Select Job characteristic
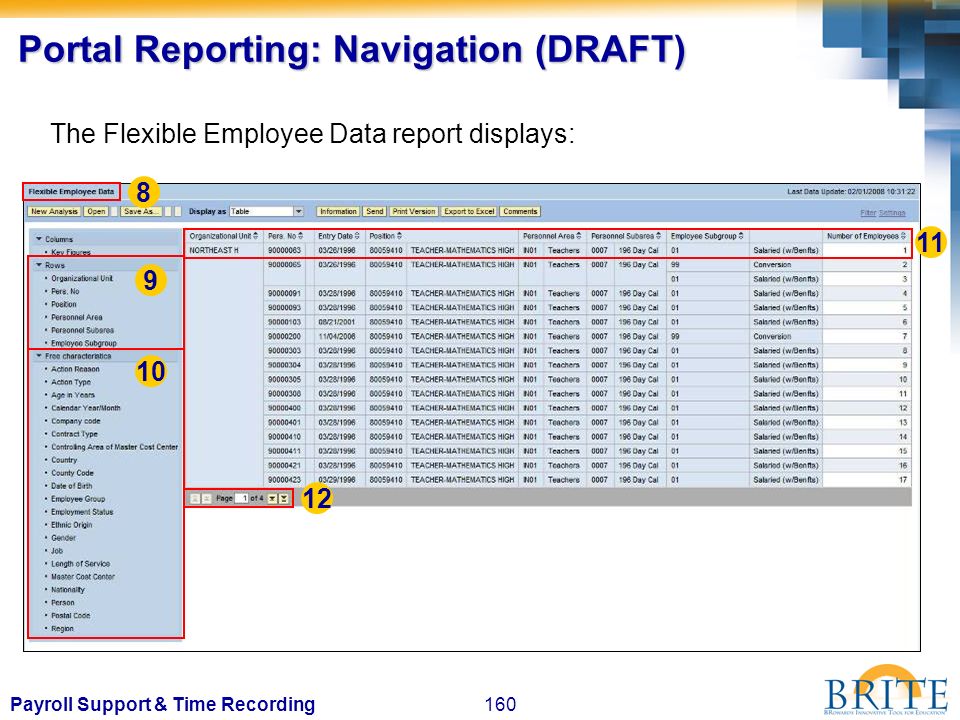Screen dimensions: 960x720 pos(57,551)
